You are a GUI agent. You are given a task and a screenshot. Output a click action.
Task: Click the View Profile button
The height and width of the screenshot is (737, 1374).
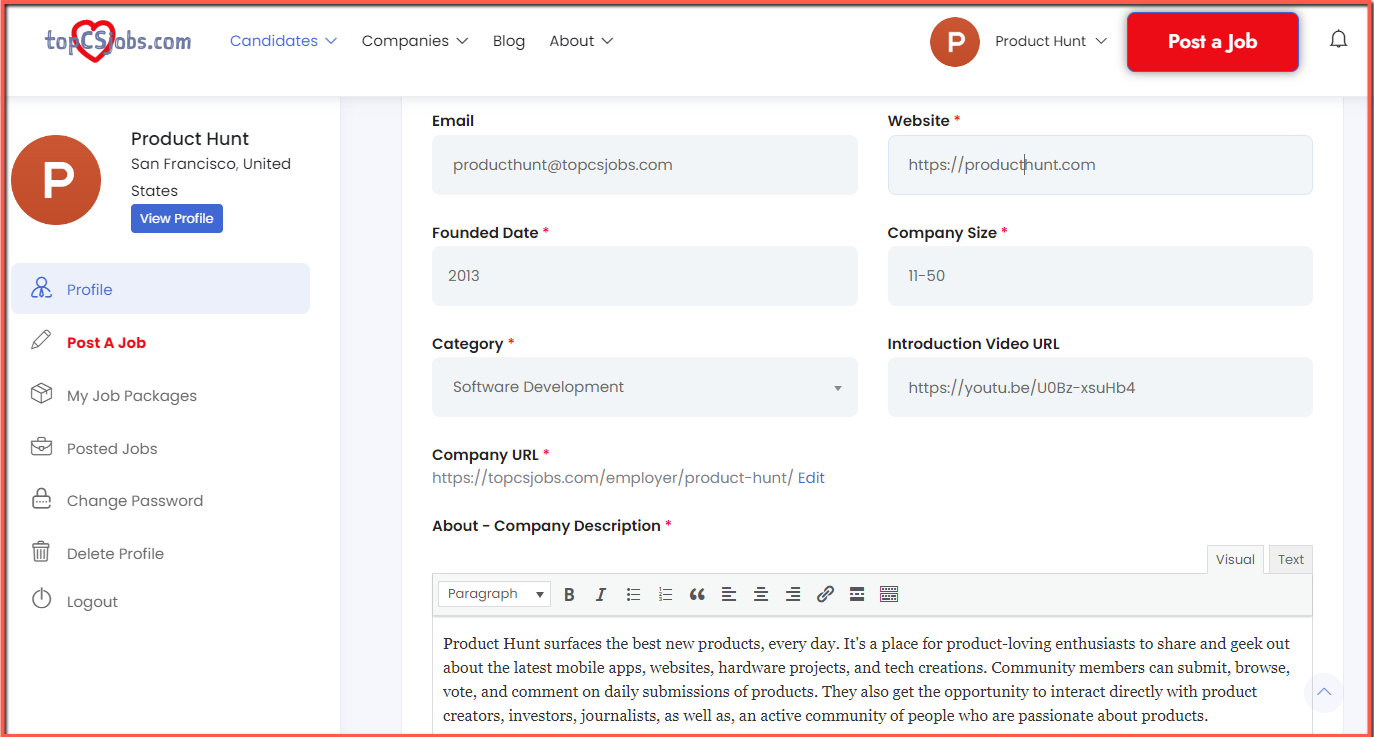pos(177,218)
